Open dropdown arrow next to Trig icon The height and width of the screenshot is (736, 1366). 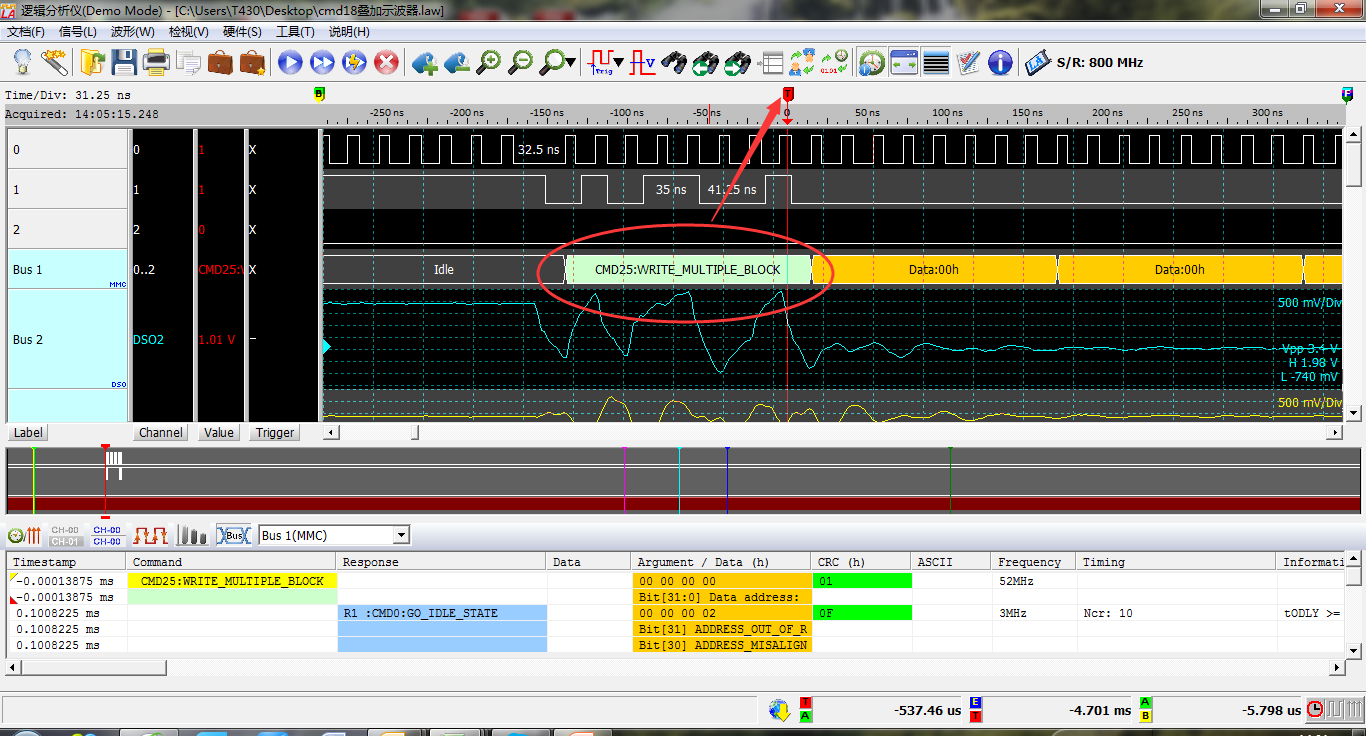tap(618, 63)
